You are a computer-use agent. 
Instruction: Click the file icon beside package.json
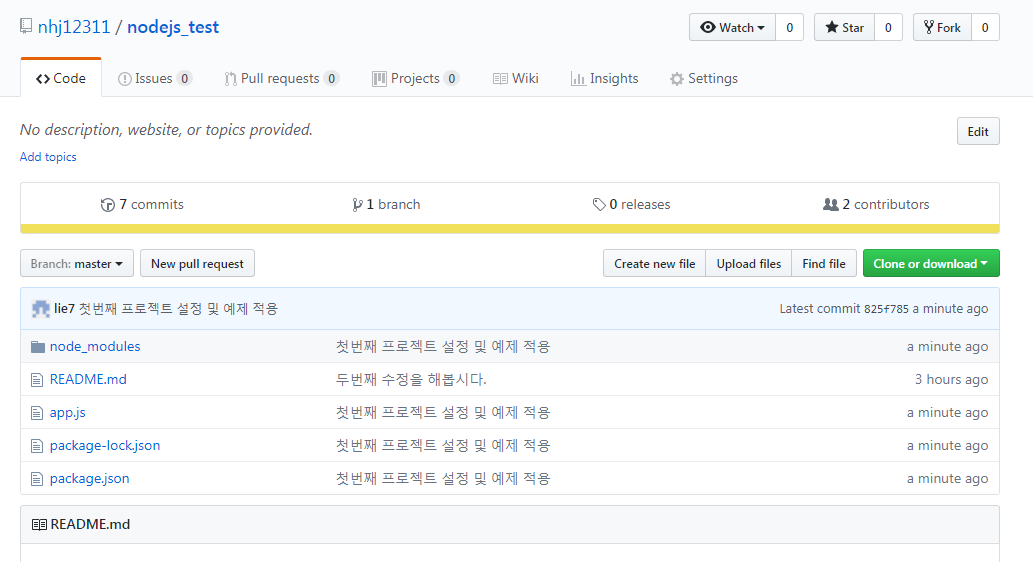[x=37, y=479]
